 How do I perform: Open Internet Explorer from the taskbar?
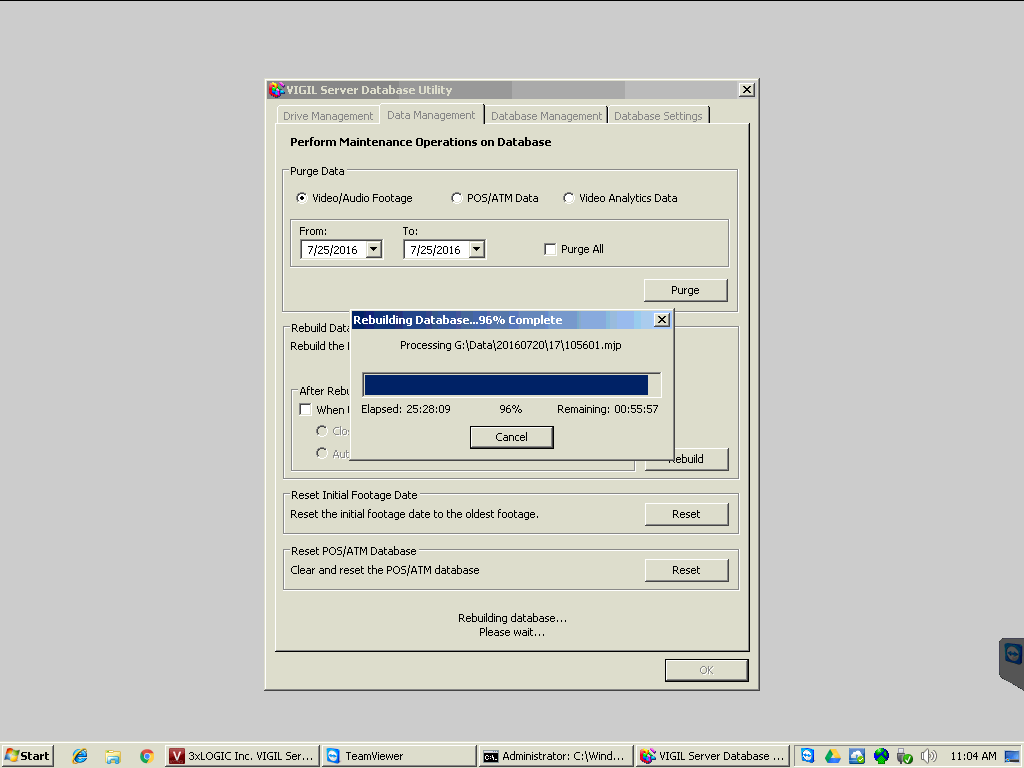point(80,756)
